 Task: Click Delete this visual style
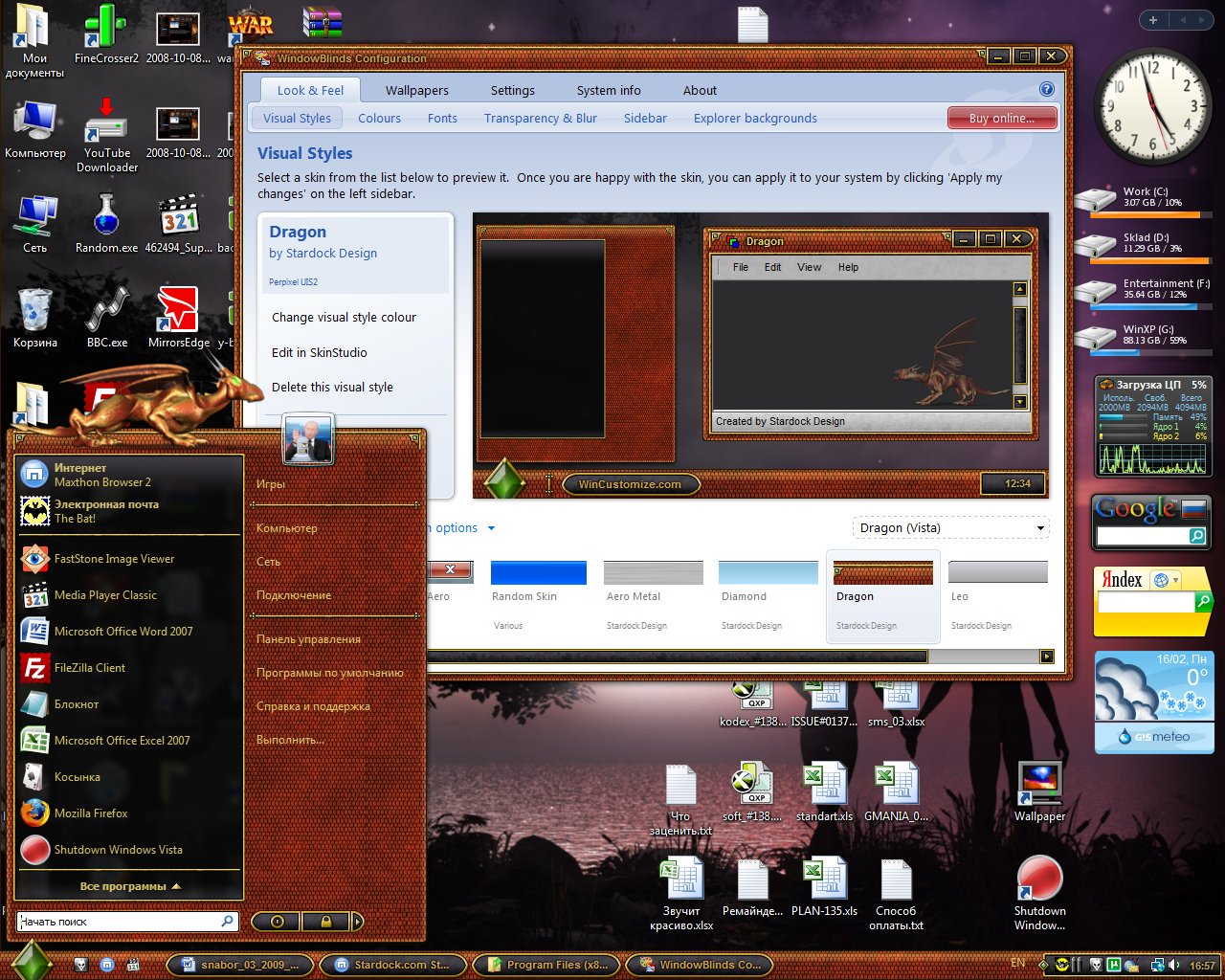332,387
